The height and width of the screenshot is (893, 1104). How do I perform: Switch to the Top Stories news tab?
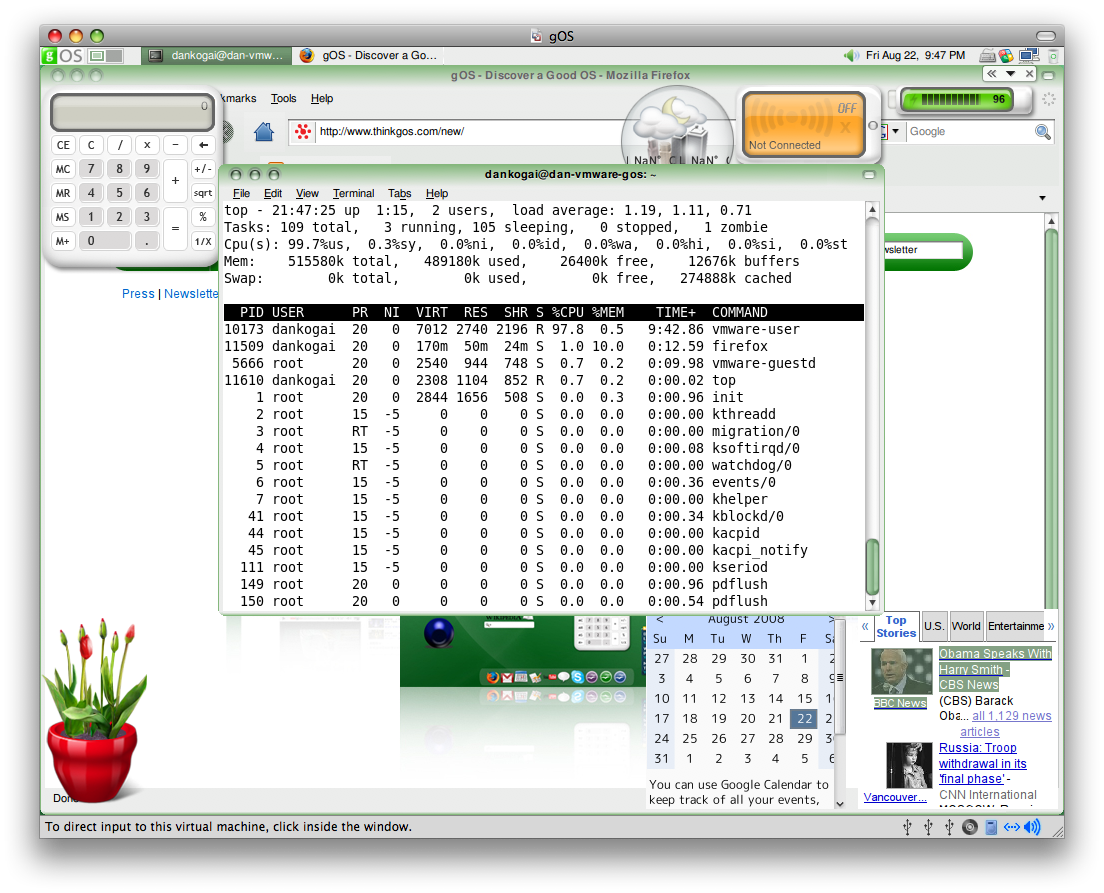click(896, 626)
